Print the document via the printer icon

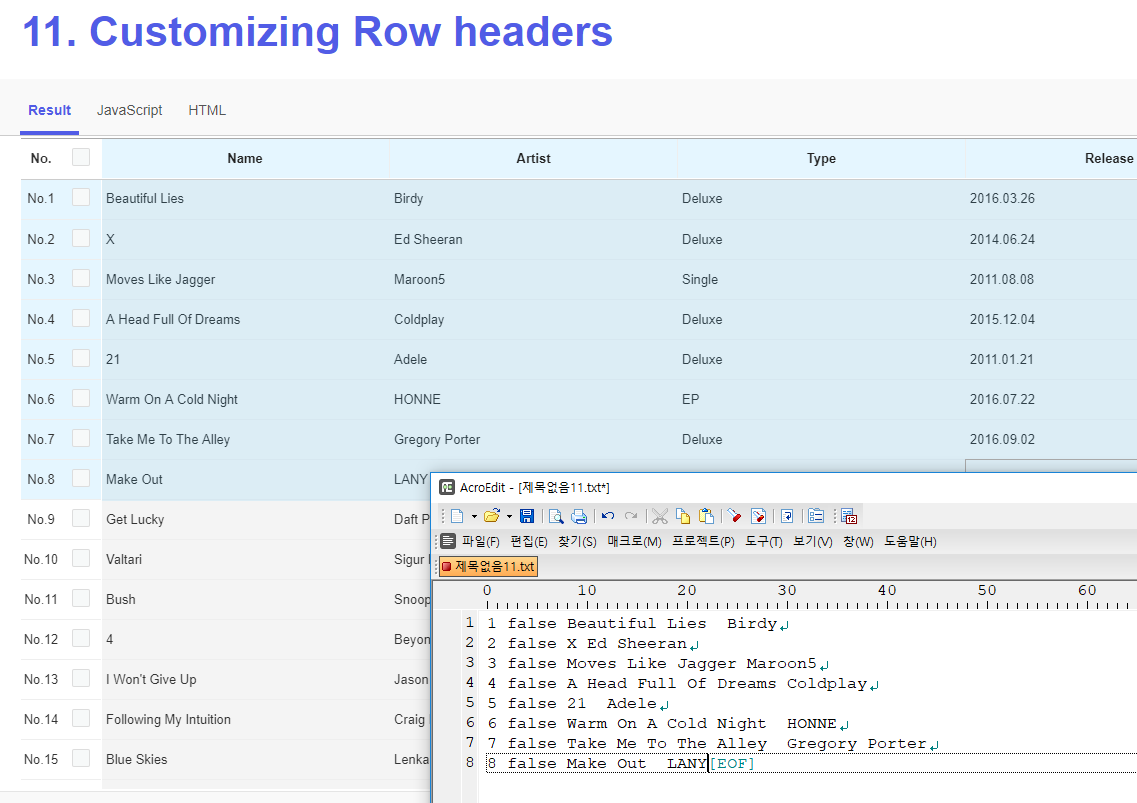pos(581,515)
